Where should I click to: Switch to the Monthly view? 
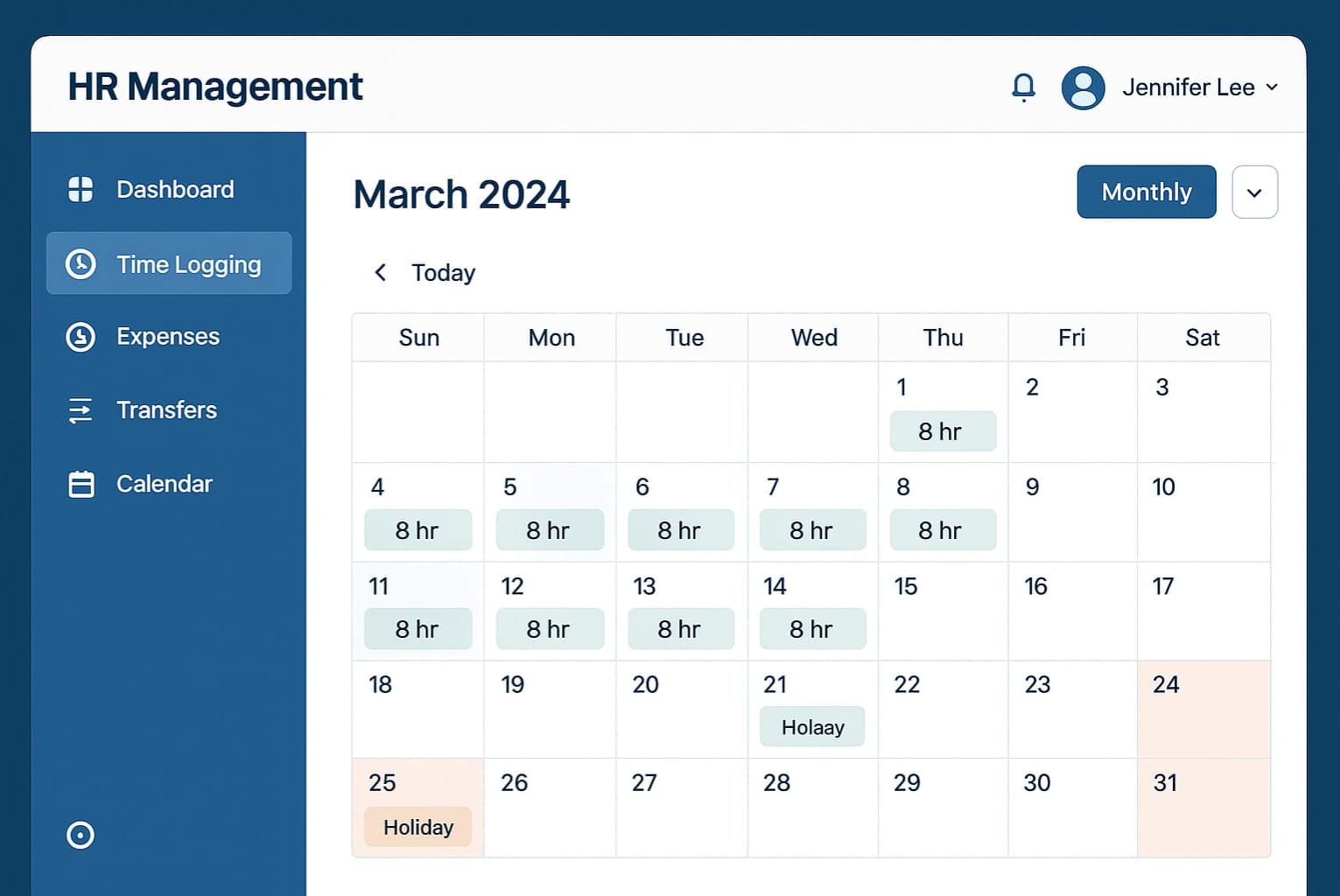(x=1147, y=192)
